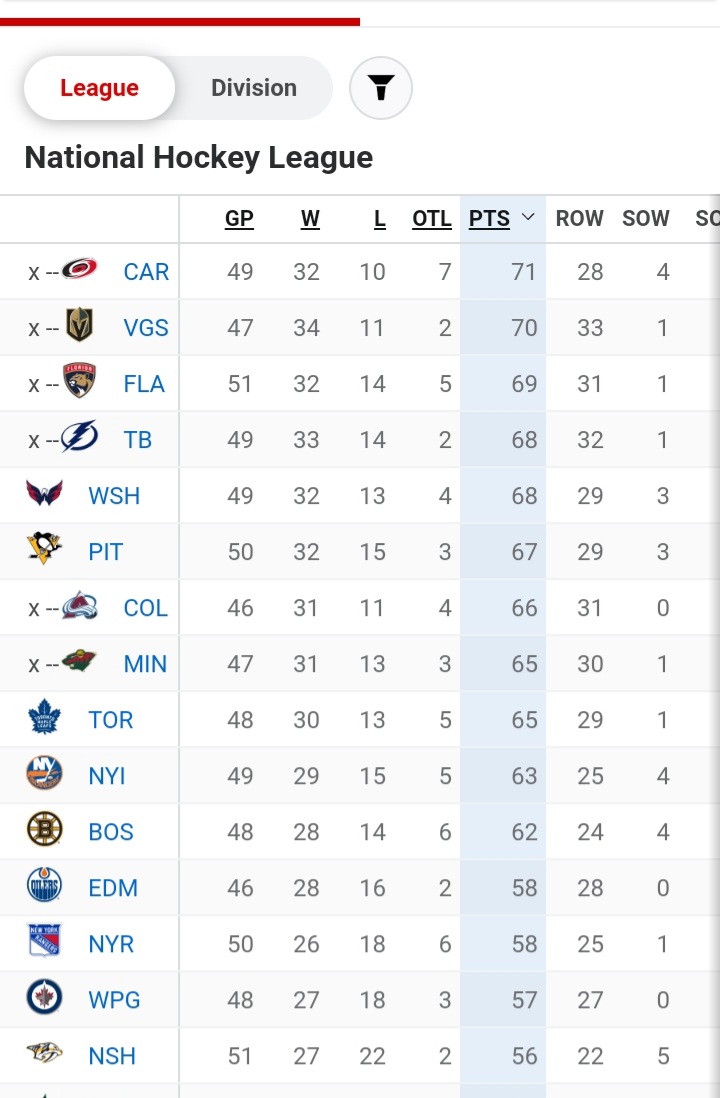The width and height of the screenshot is (720, 1098).
Task: Open the EDM team link
Action: (113, 888)
